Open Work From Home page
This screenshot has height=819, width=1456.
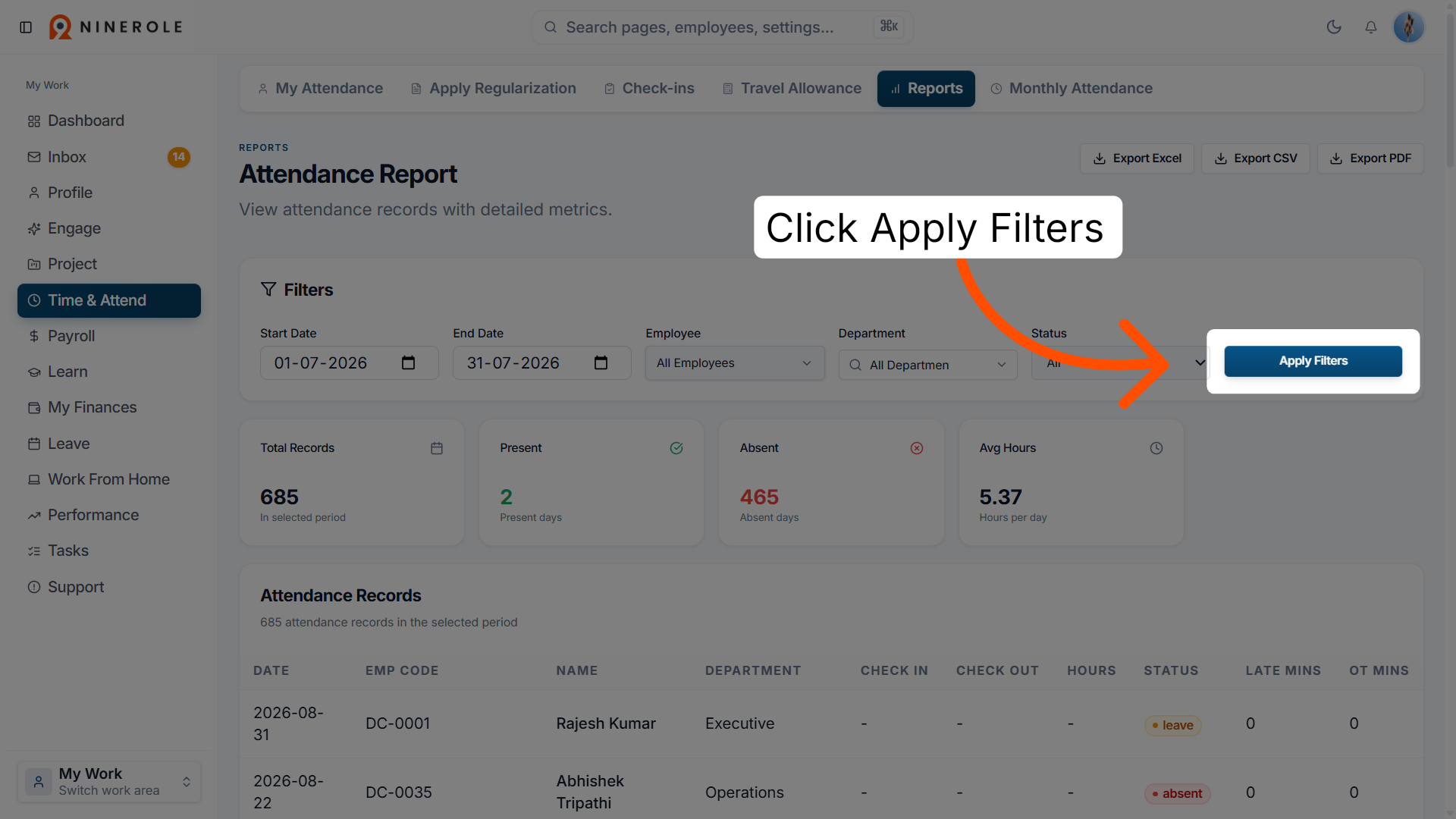[109, 479]
